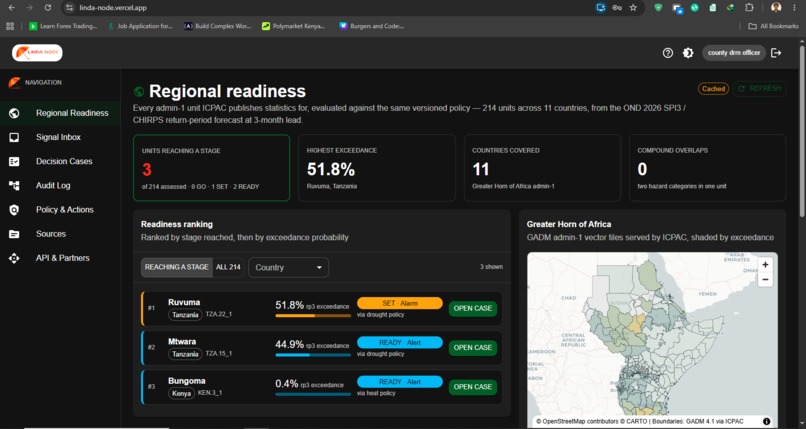This screenshot has width=806, height=429.
Task: Click the page vertical scrollbar
Action: point(802,131)
